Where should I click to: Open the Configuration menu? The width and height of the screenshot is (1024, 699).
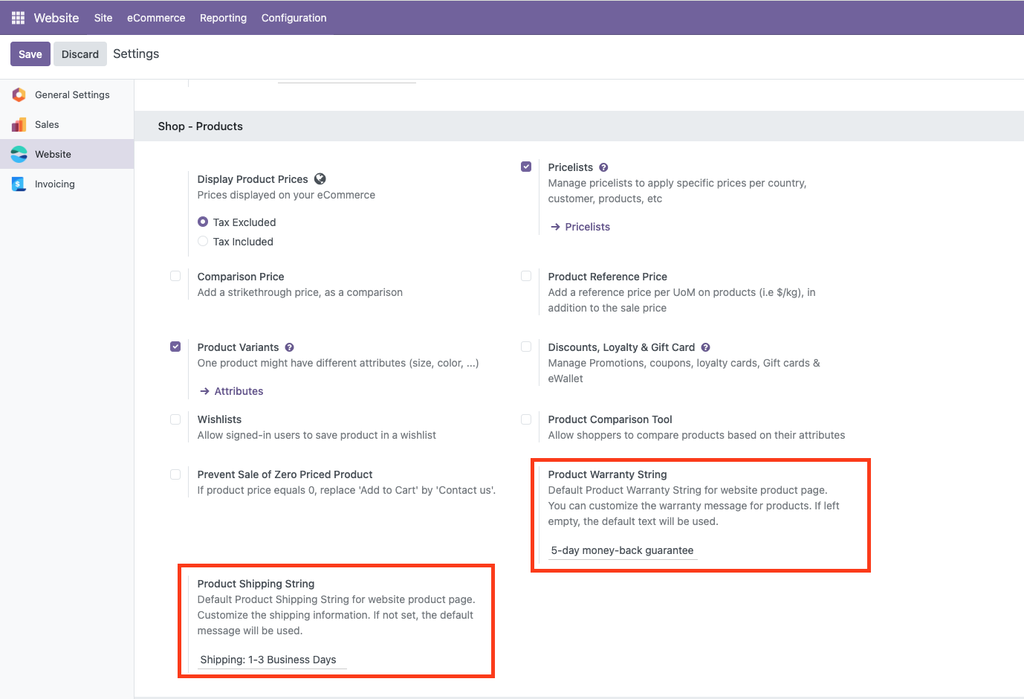tap(294, 18)
